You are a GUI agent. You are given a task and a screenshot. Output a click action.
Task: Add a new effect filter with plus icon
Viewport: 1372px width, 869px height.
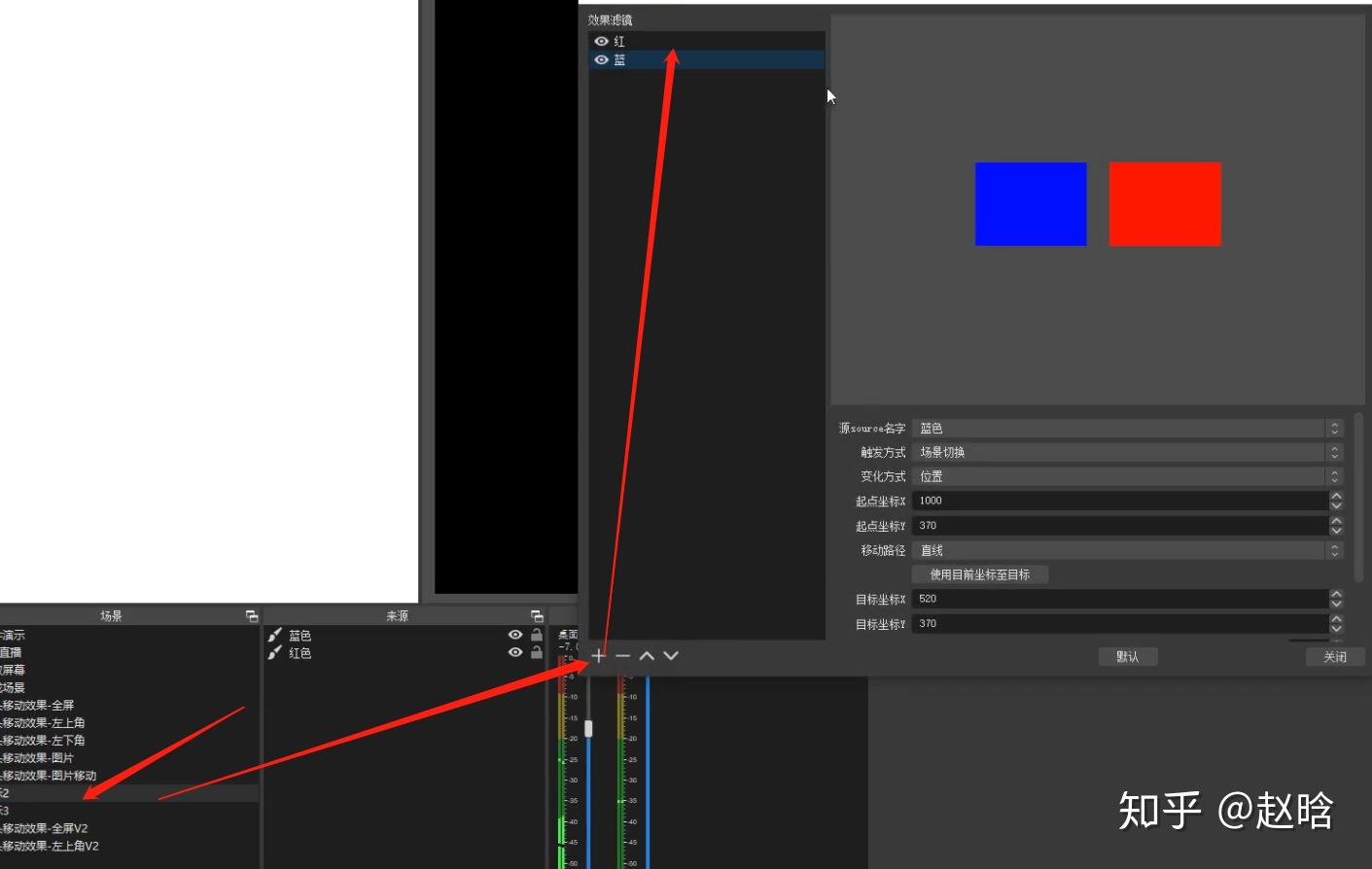pyautogui.click(x=598, y=655)
